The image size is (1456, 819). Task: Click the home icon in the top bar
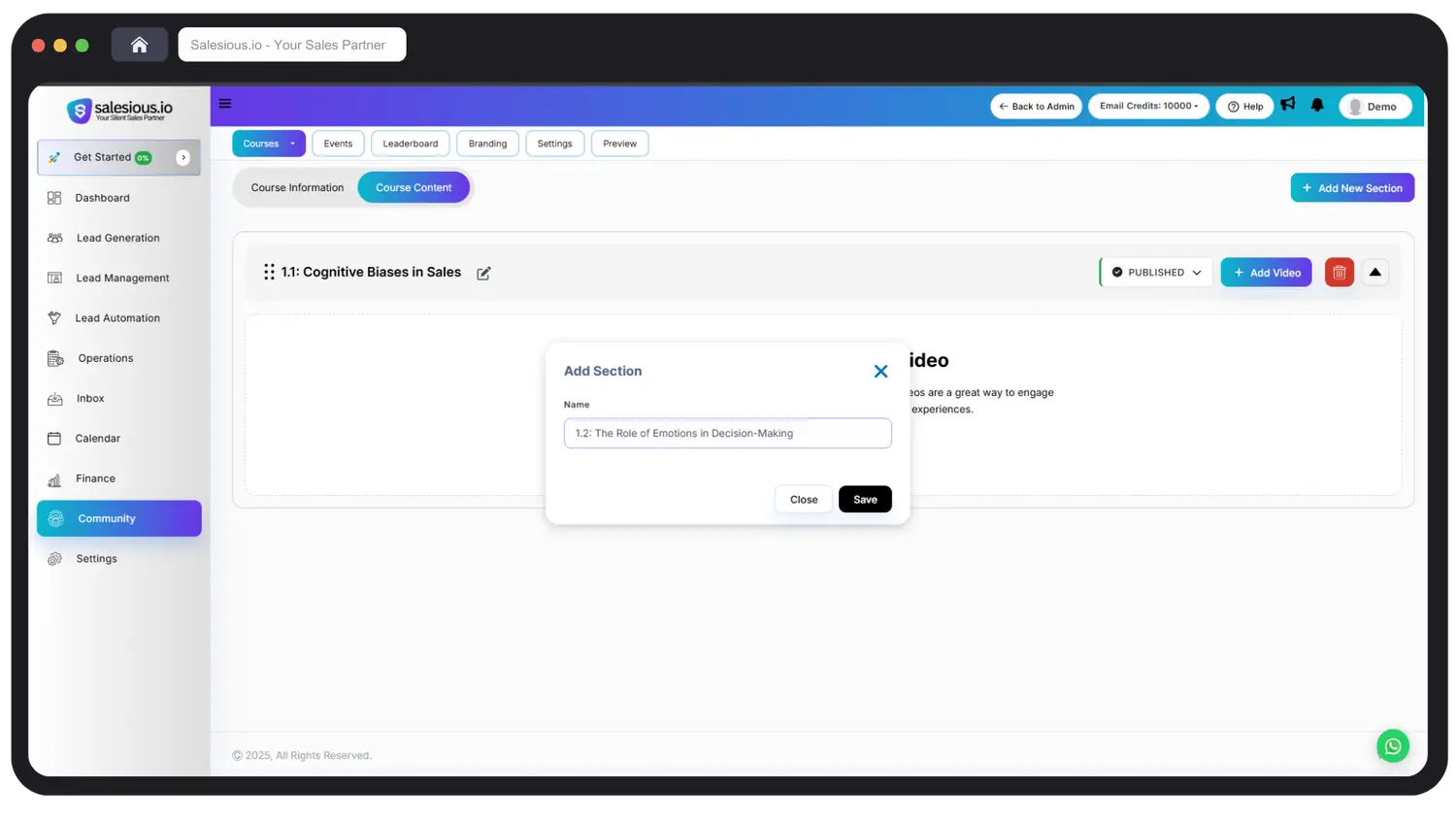tap(140, 45)
